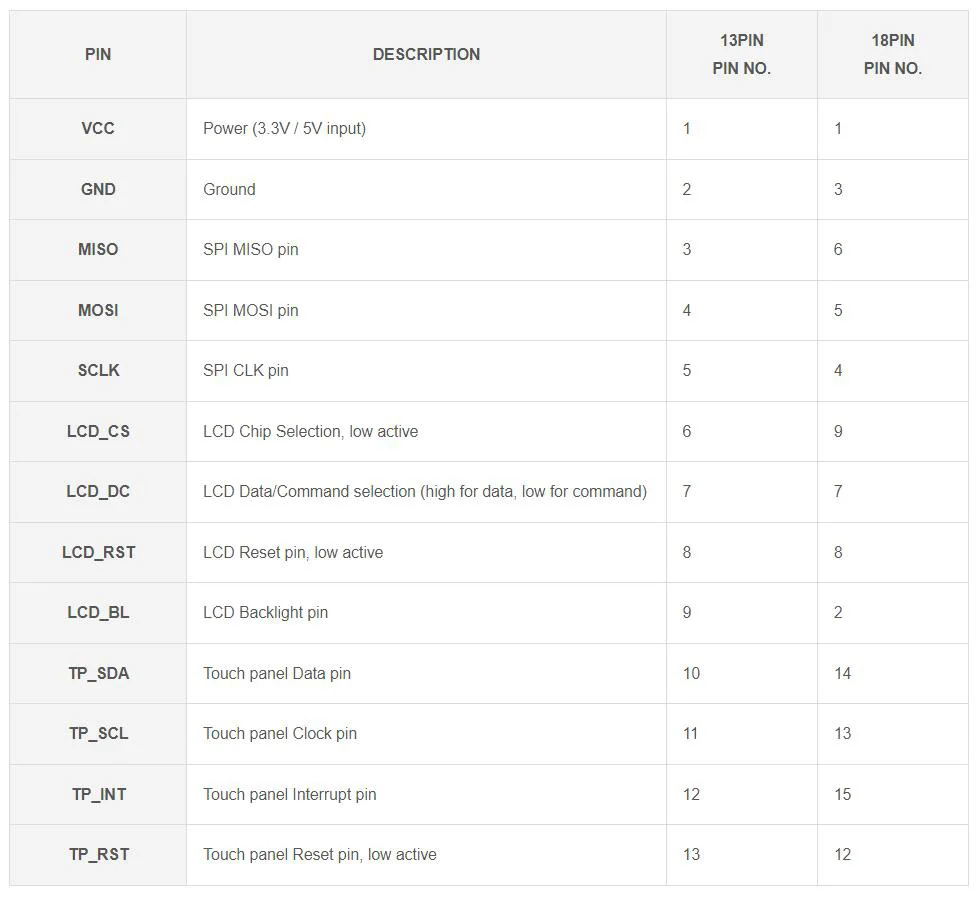This screenshot has width=978, height=909.
Task: Click the 'Power (3.3V / 5V input)' description
Action: [284, 128]
